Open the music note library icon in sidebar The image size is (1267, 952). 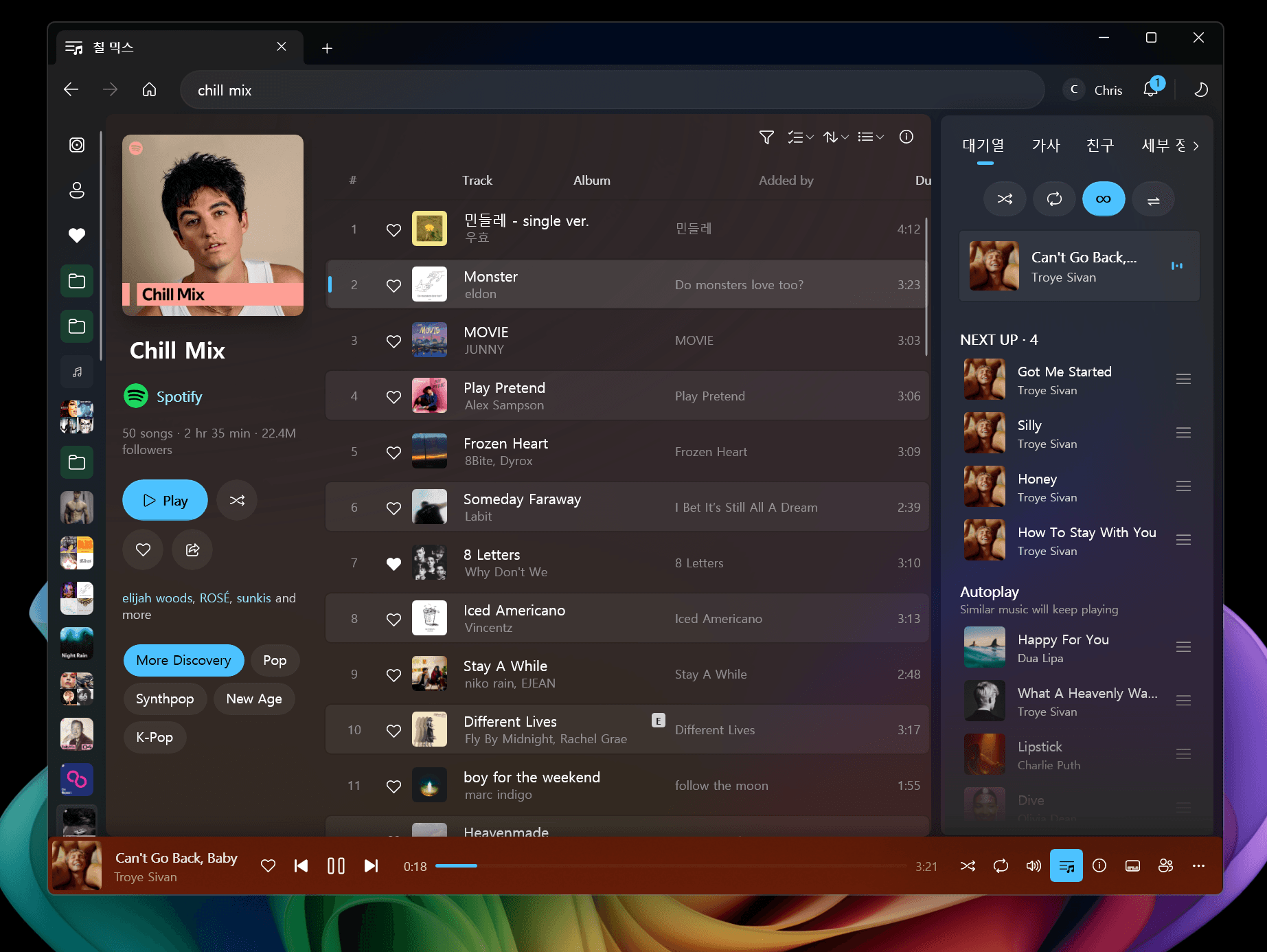pyautogui.click(x=77, y=372)
